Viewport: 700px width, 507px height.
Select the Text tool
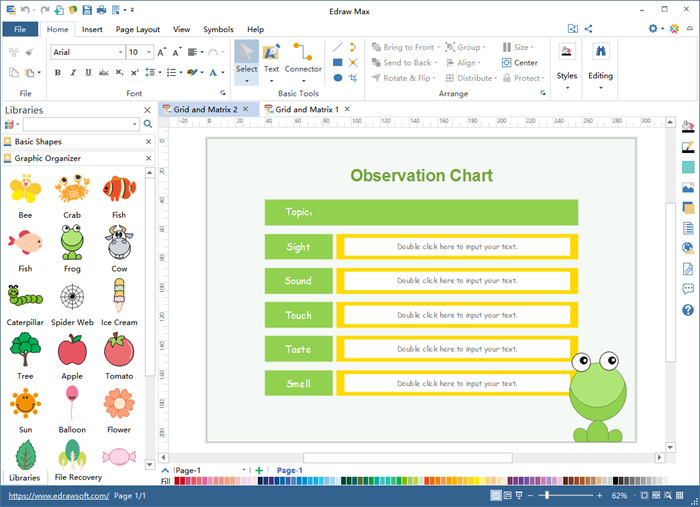(x=271, y=58)
